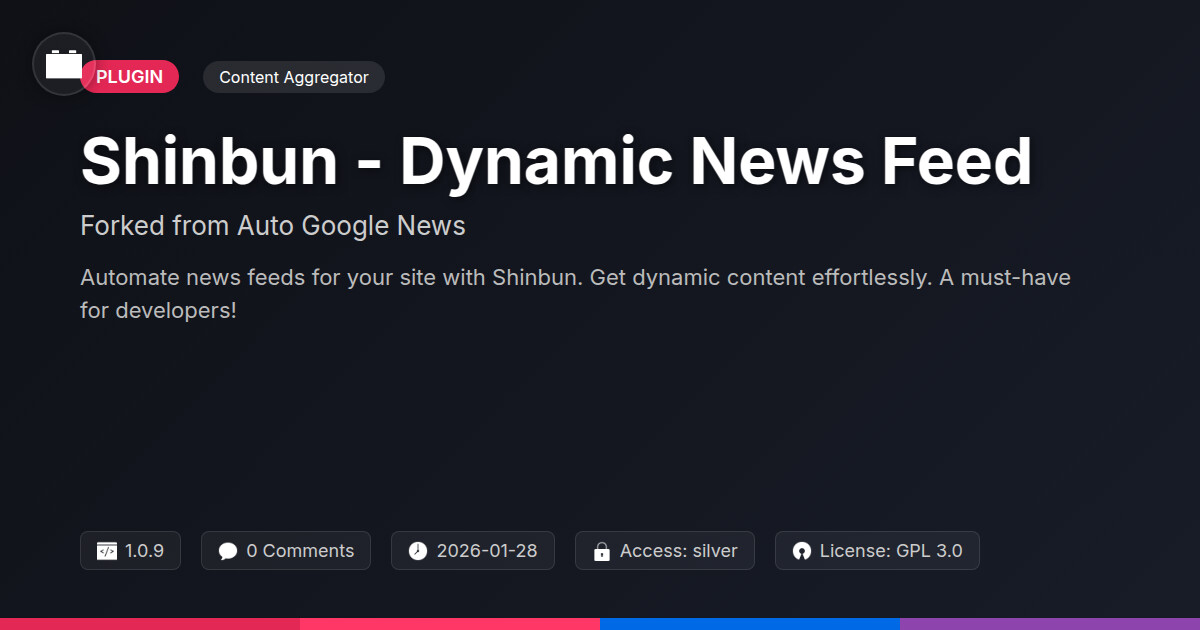Screen dimensions: 1200x630
Task: Click the dark red segment of bottom bar
Action: pyautogui.click(x=150, y=623)
